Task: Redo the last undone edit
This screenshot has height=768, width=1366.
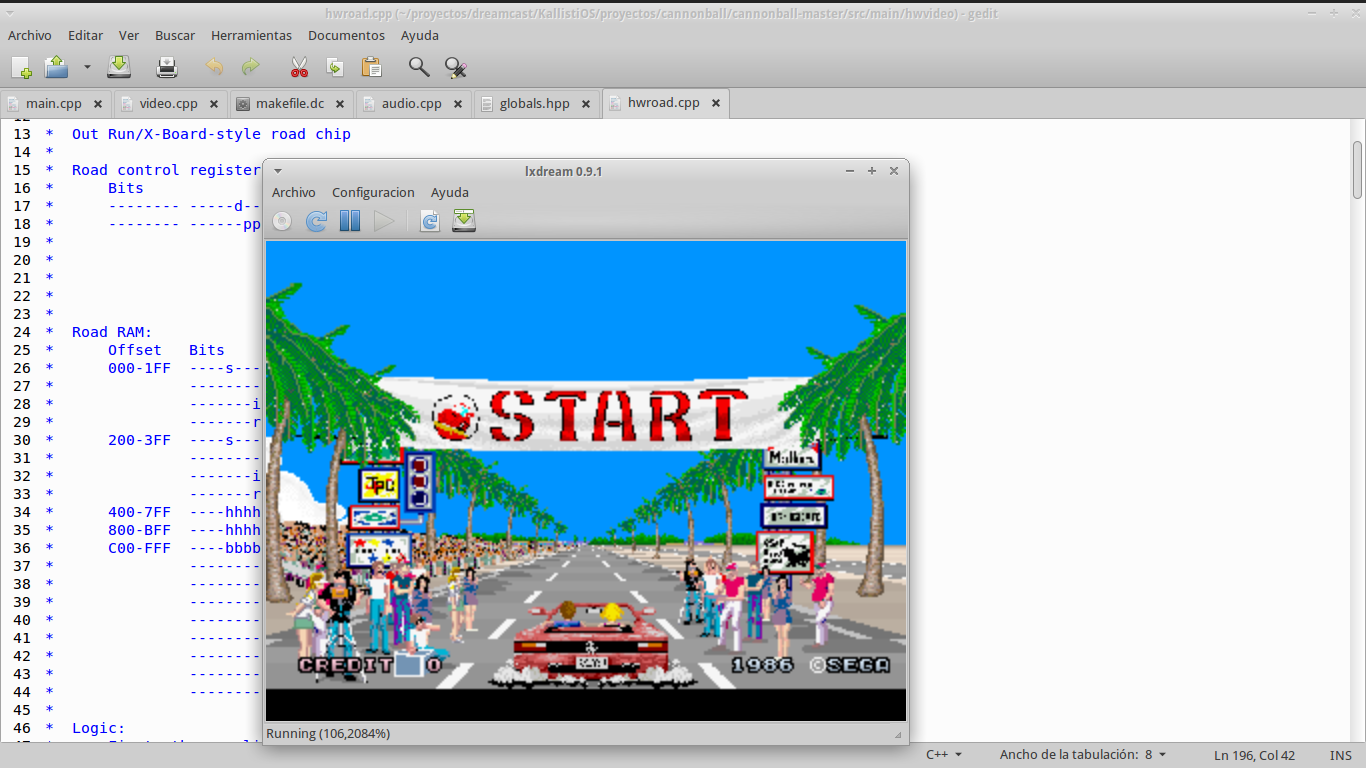Action: click(x=251, y=67)
